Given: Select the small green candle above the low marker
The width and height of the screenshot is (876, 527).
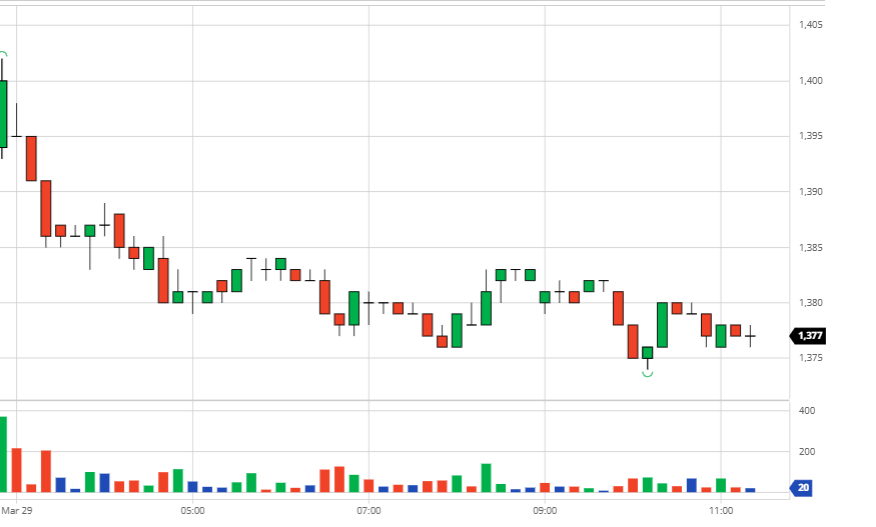Looking at the screenshot, I should [648, 353].
